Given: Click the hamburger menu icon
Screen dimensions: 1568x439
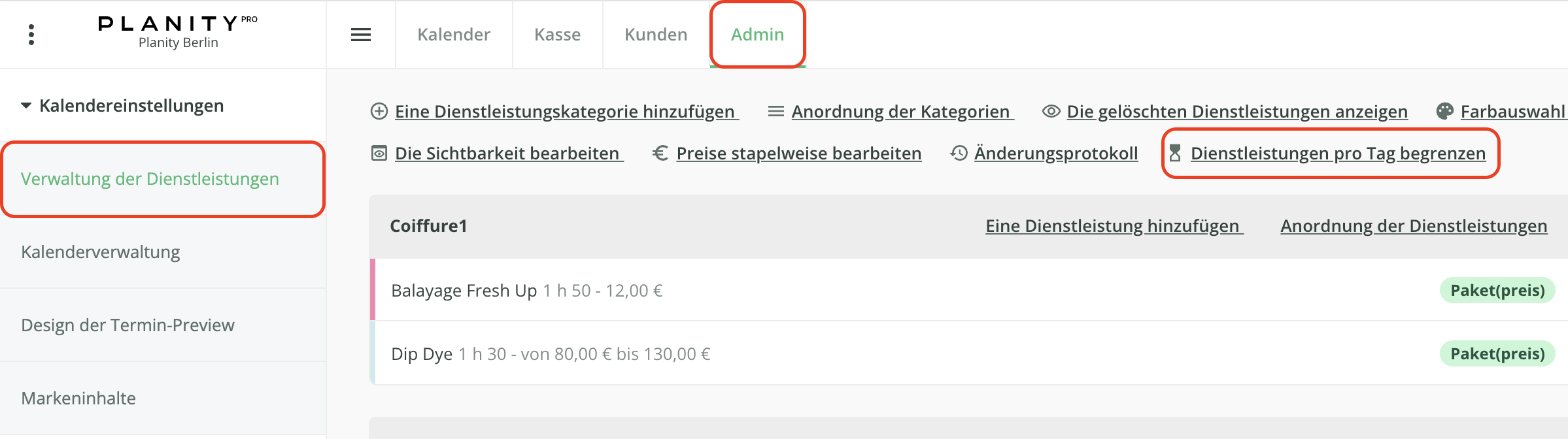Looking at the screenshot, I should pyautogui.click(x=361, y=35).
